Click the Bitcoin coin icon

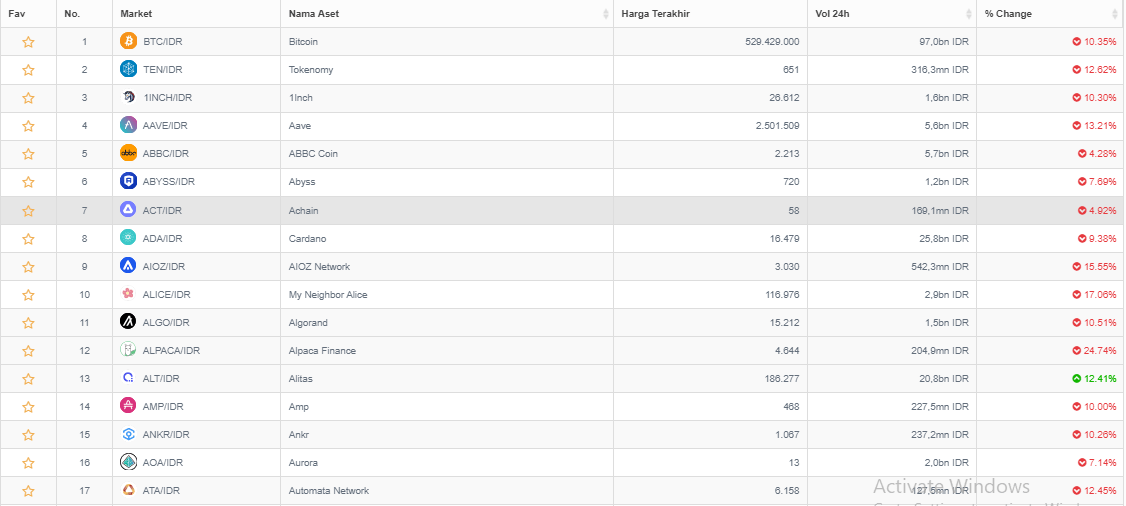[x=128, y=41]
